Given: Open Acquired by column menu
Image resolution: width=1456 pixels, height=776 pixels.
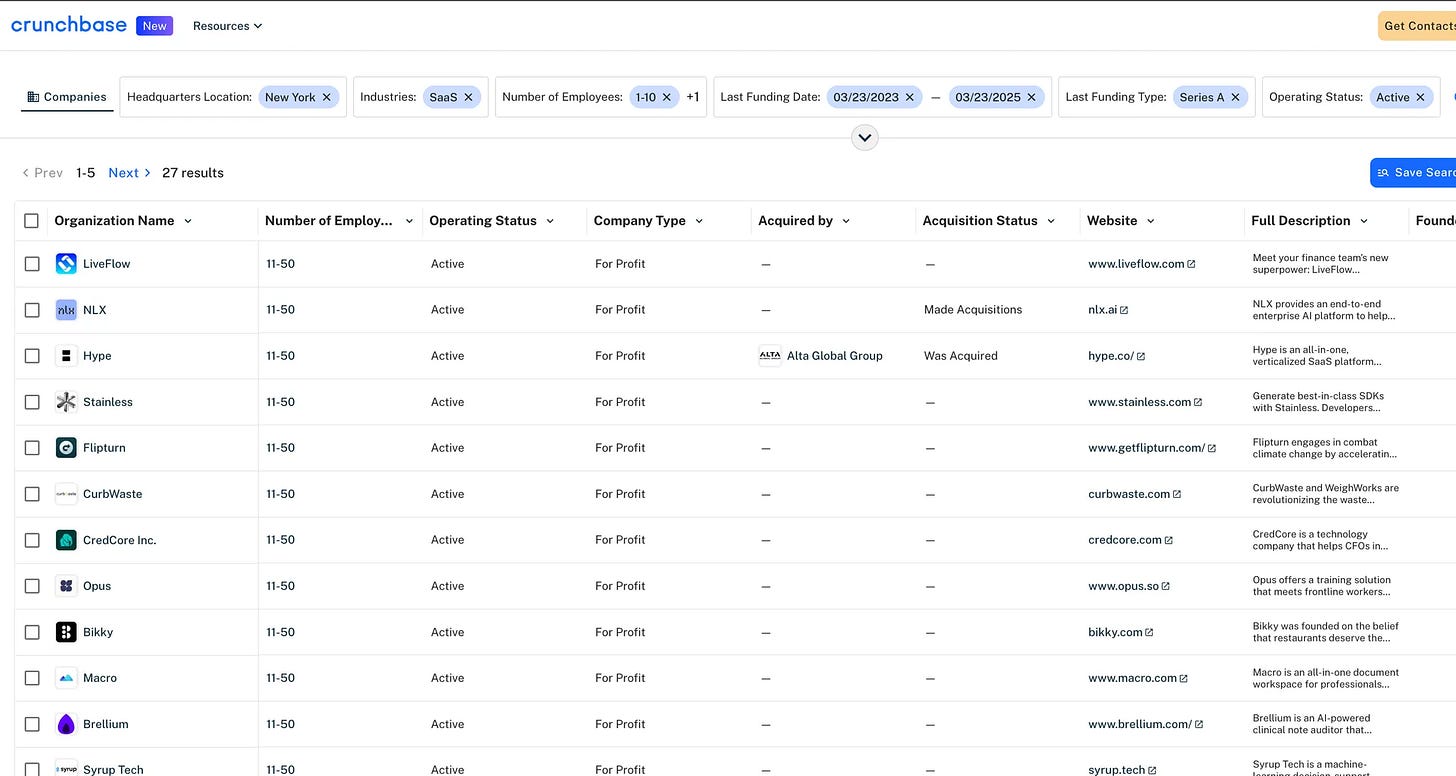Looking at the screenshot, I should [x=846, y=221].
